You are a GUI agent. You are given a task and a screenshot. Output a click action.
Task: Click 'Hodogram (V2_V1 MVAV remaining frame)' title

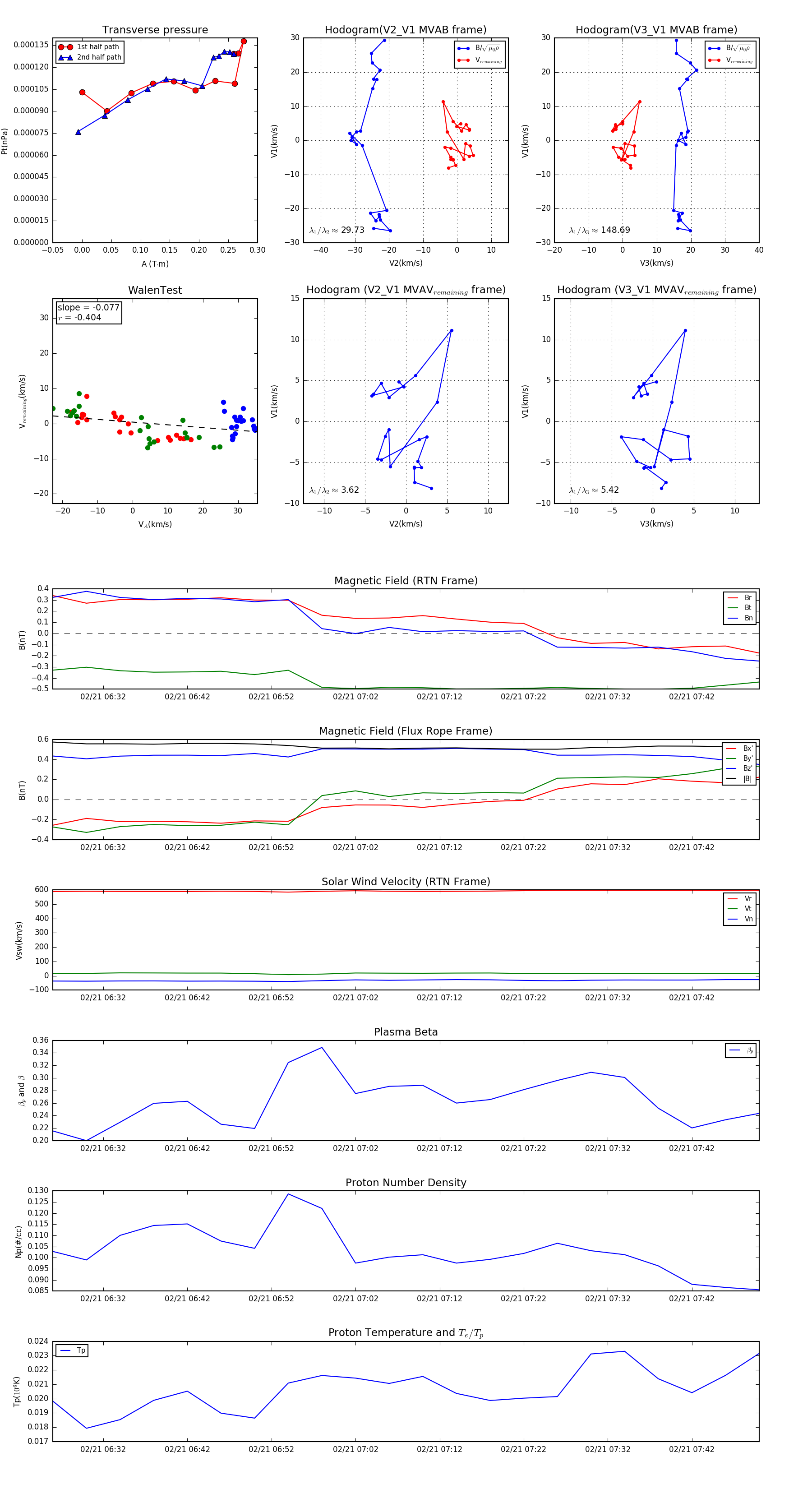pos(406,290)
